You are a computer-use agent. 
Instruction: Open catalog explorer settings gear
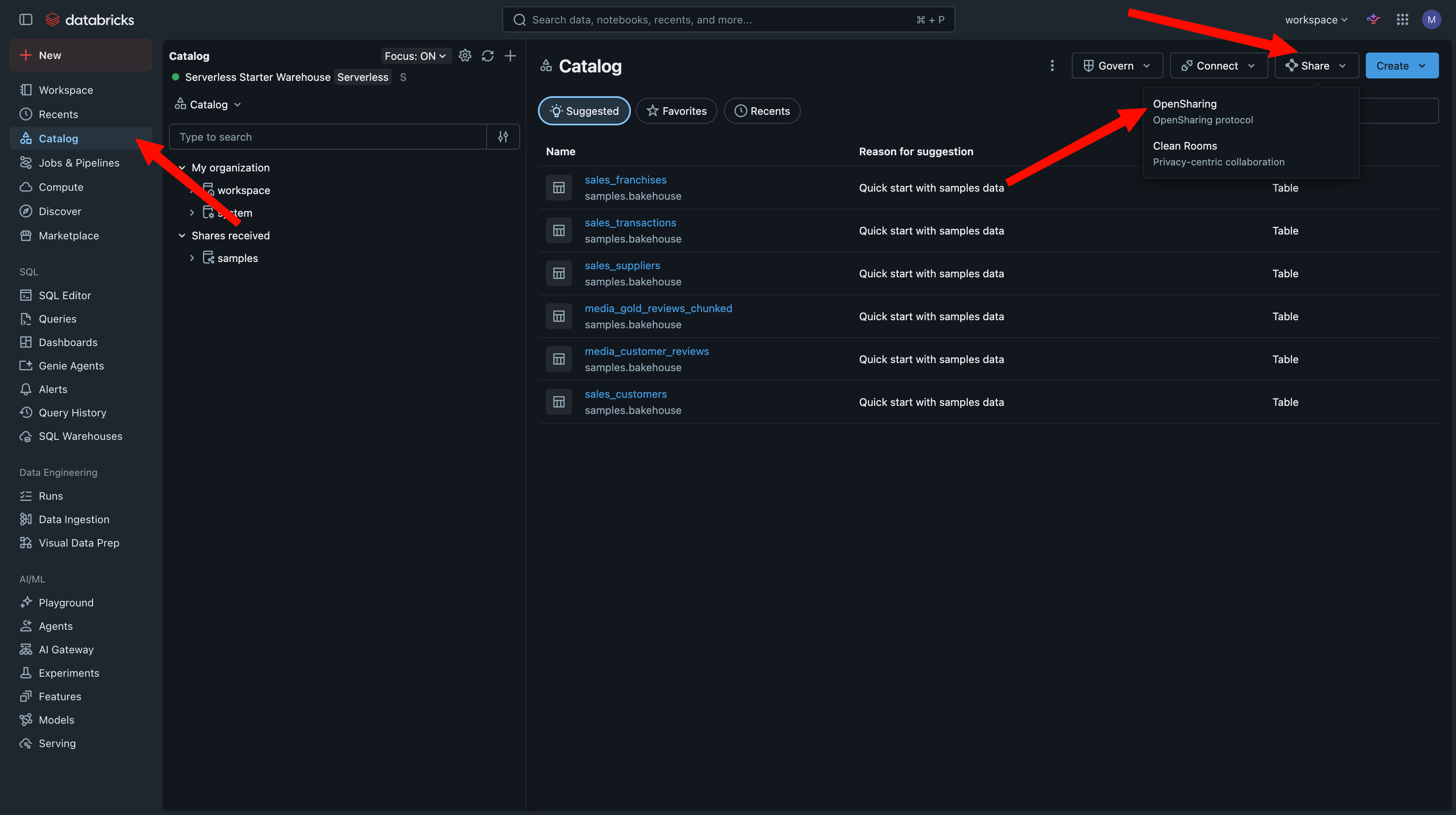(465, 56)
